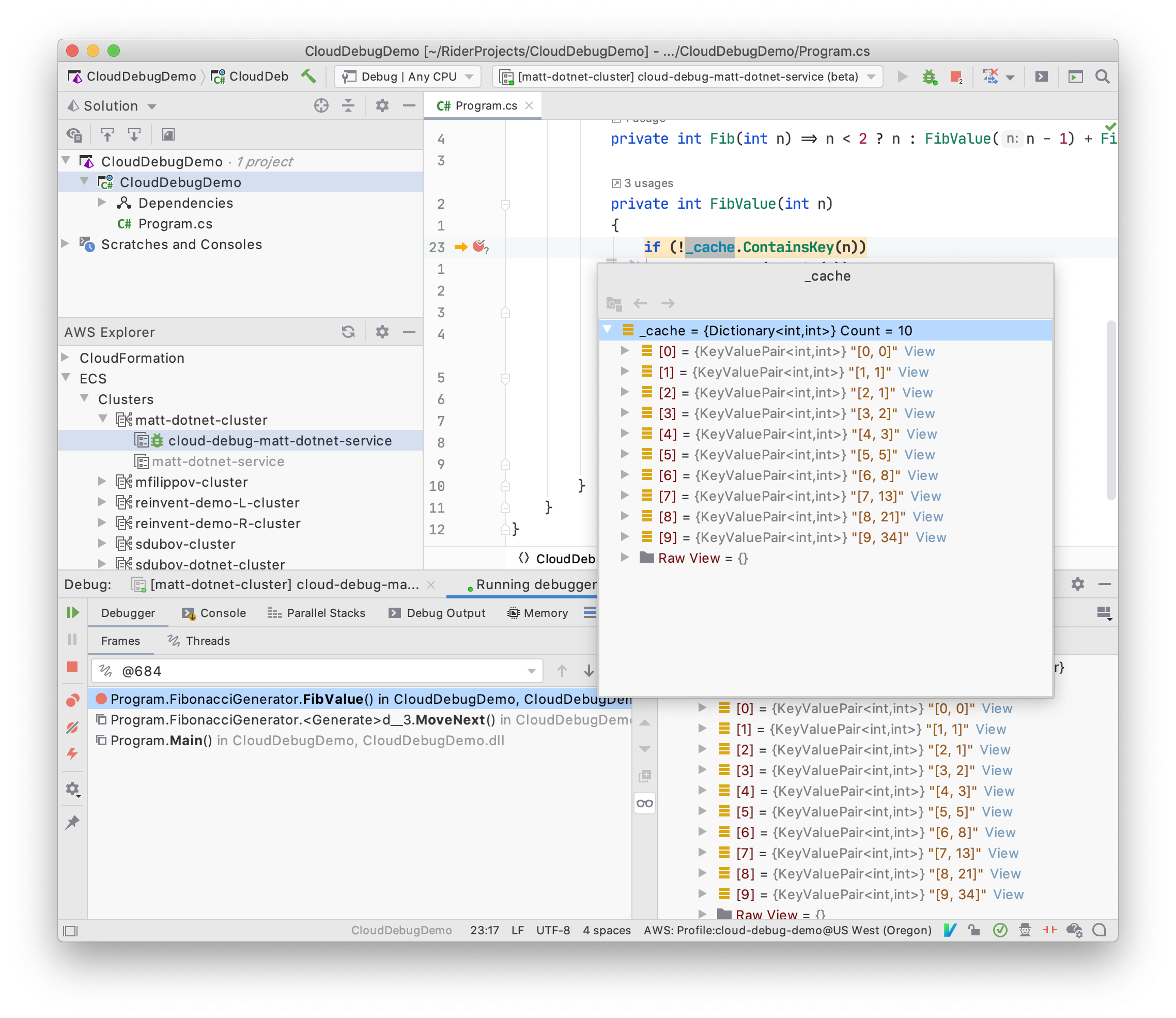Expand Scratches and Consoles node
The width and height of the screenshot is (1176, 1018).
point(65,244)
